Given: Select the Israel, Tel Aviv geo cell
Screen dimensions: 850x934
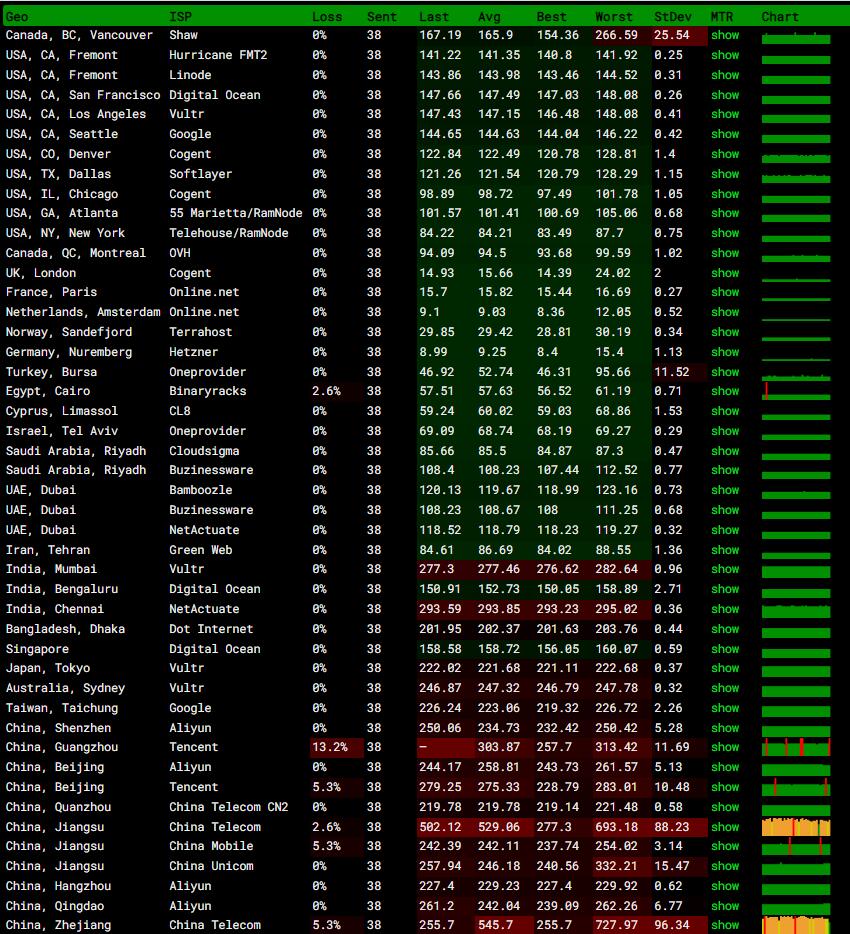Looking at the screenshot, I should [62, 431].
